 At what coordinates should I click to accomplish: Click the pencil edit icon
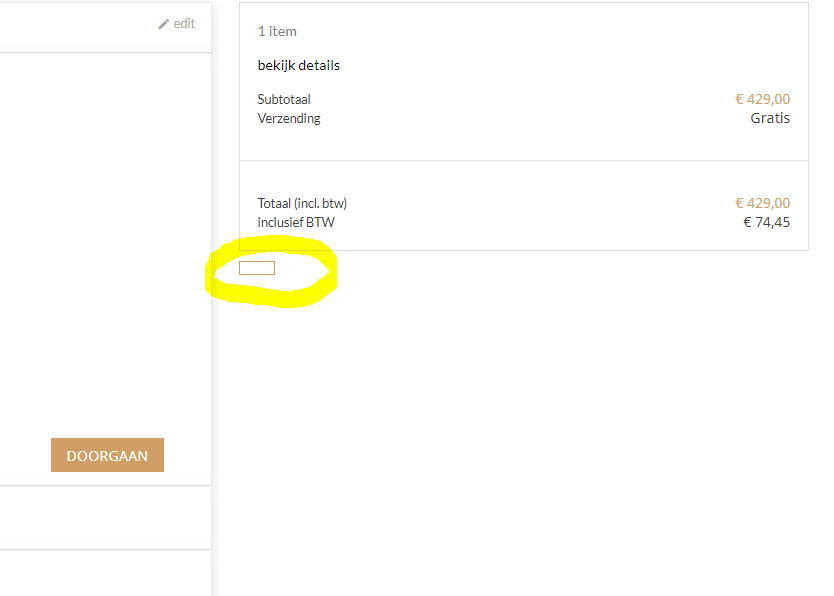point(163,24)
